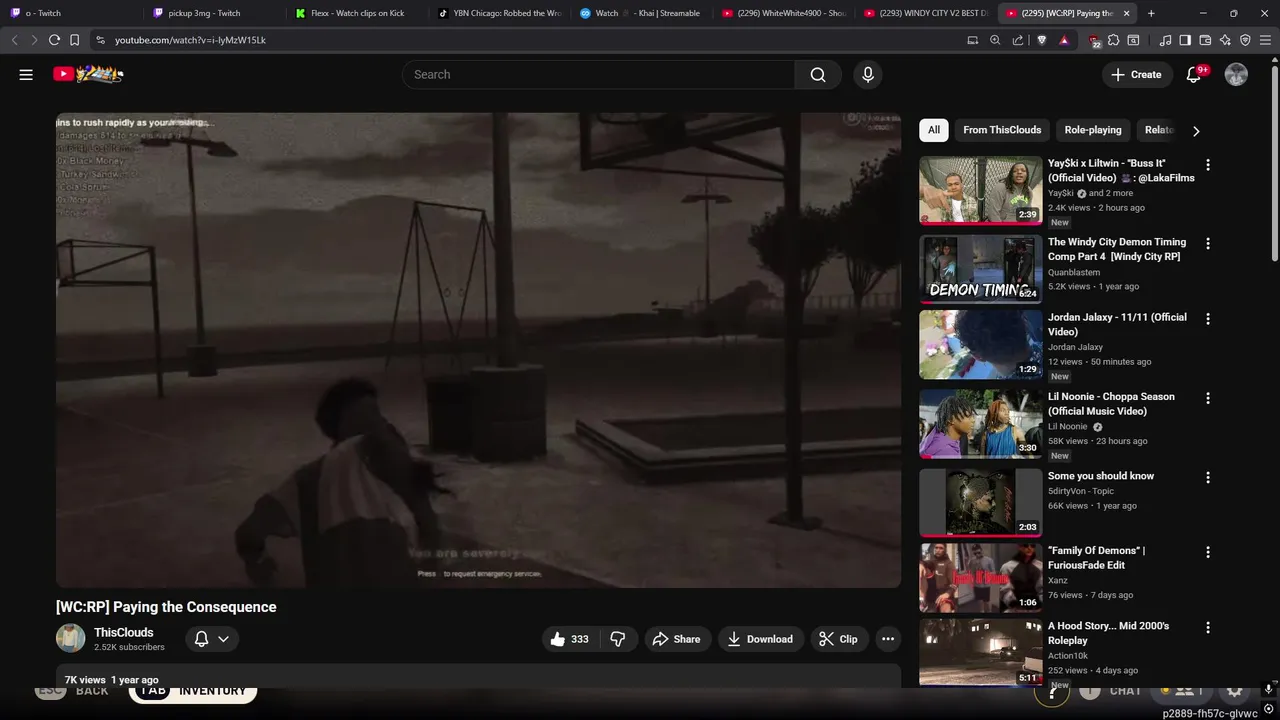The height and width of the screenshot is (720, 1280).
Task: Open ThisClouds channel avatar
Action: click(70, 638)
